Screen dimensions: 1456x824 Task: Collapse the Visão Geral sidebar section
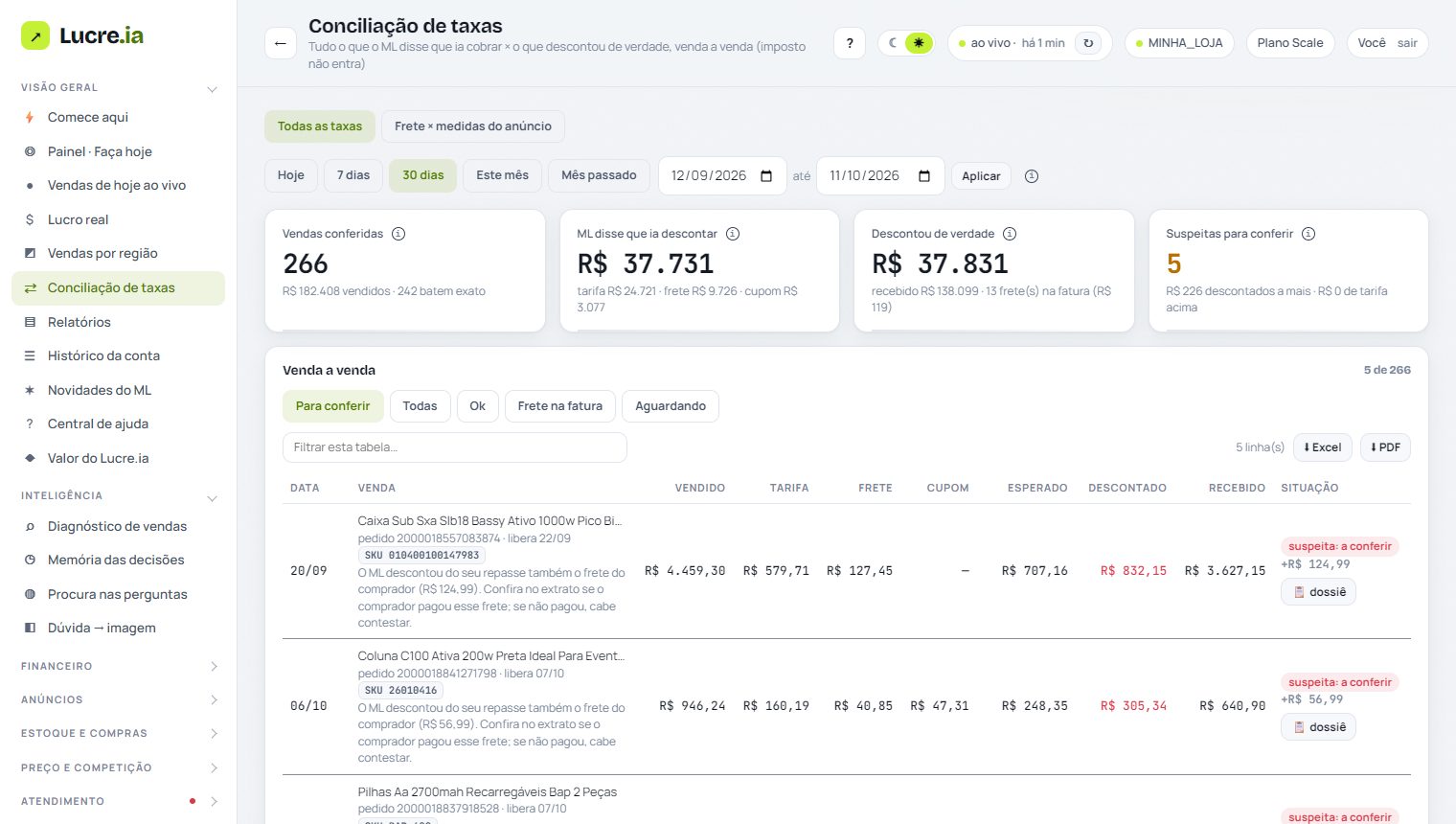click(x=118, y=88)
